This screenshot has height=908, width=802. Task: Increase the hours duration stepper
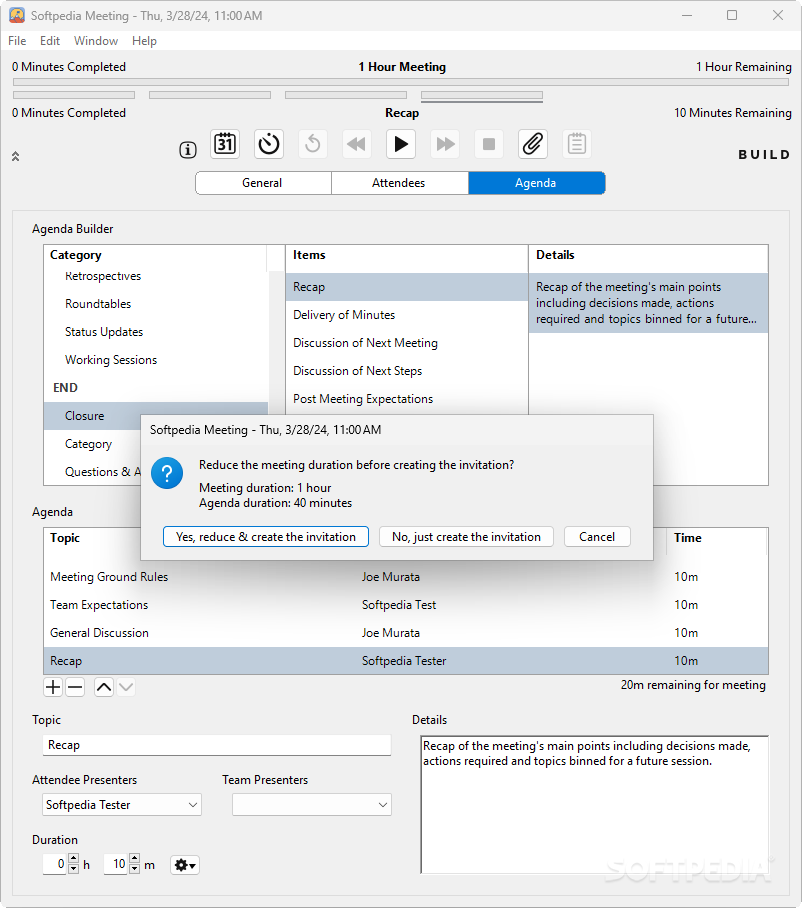coord(74,859)
